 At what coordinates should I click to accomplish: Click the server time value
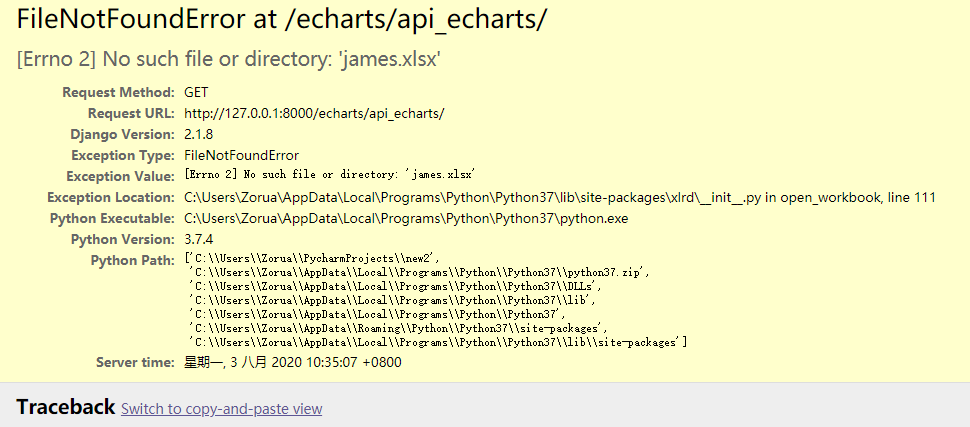coord(292,362)
